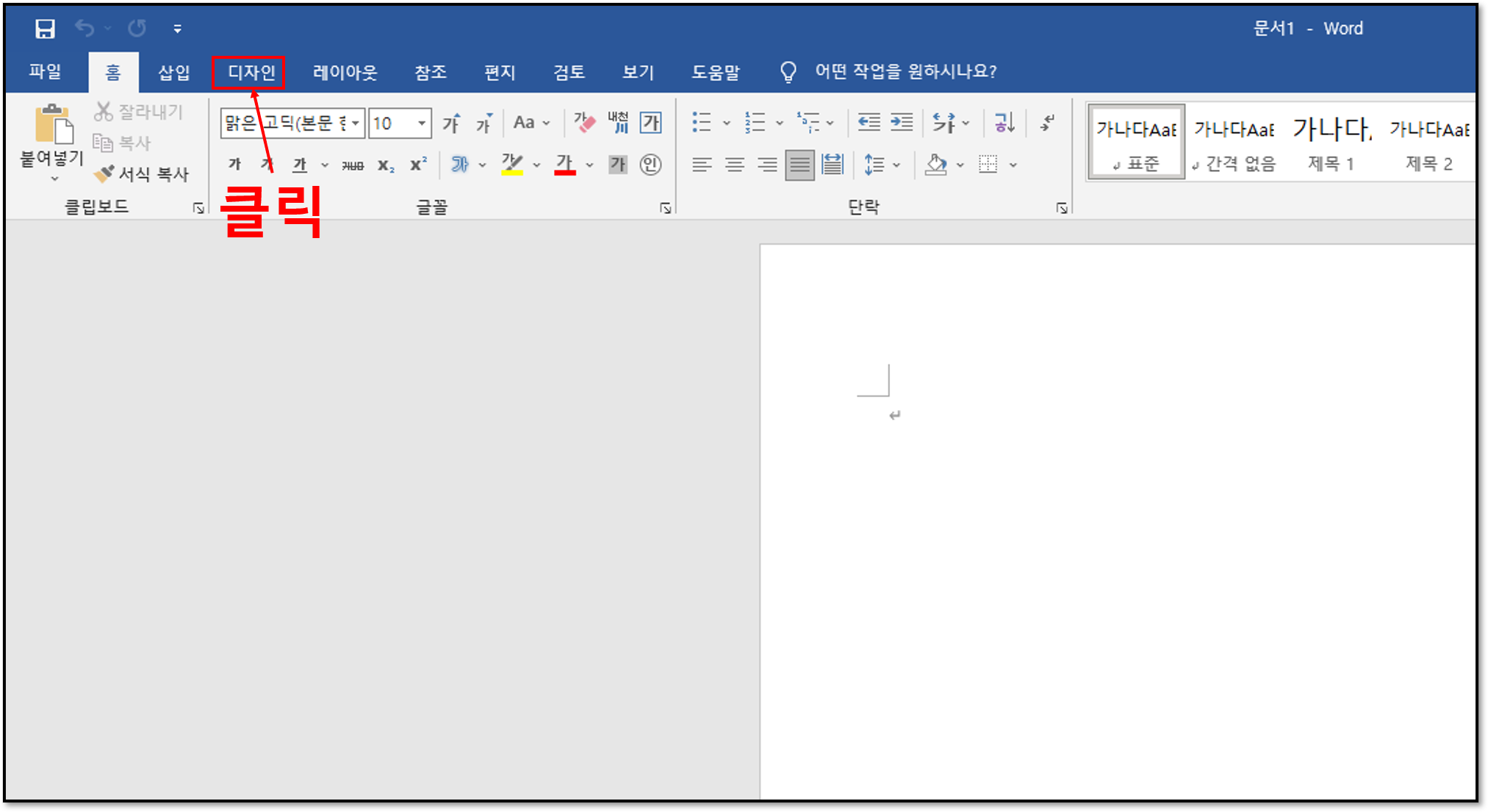Click the Save icon in quick access toolbar
1488x812 pixels.
45,29
